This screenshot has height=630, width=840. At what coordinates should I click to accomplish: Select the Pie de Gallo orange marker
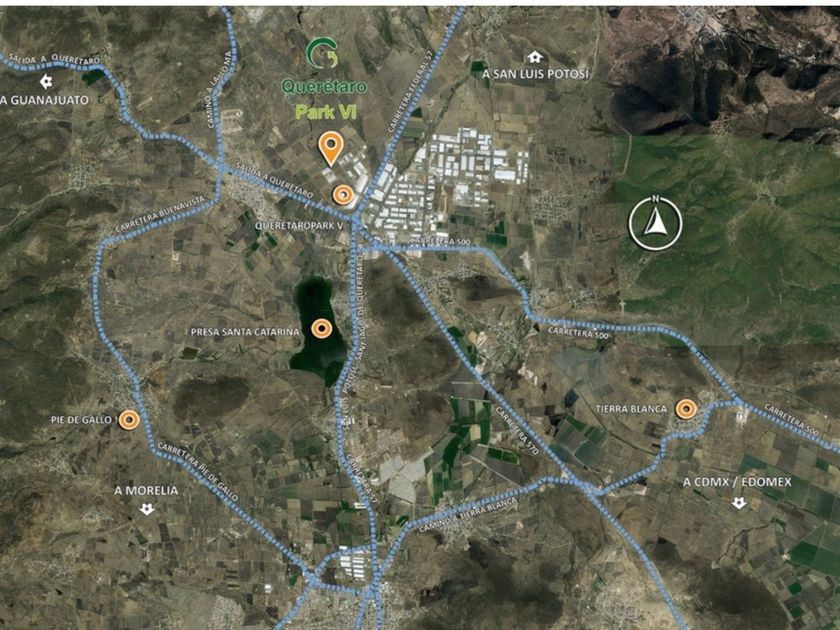click(x=129, y=420)
